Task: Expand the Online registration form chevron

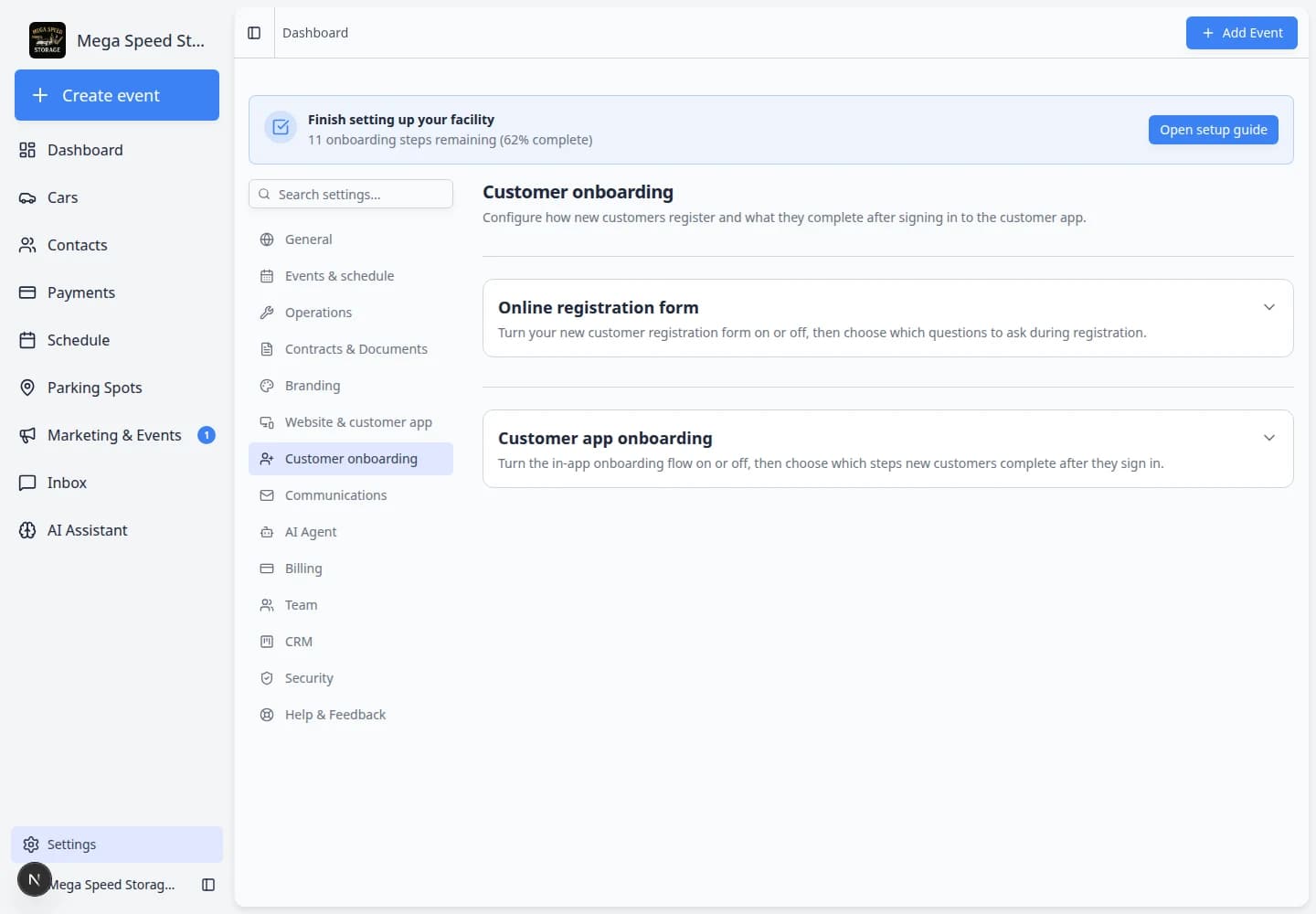Action: (1269, 307)
